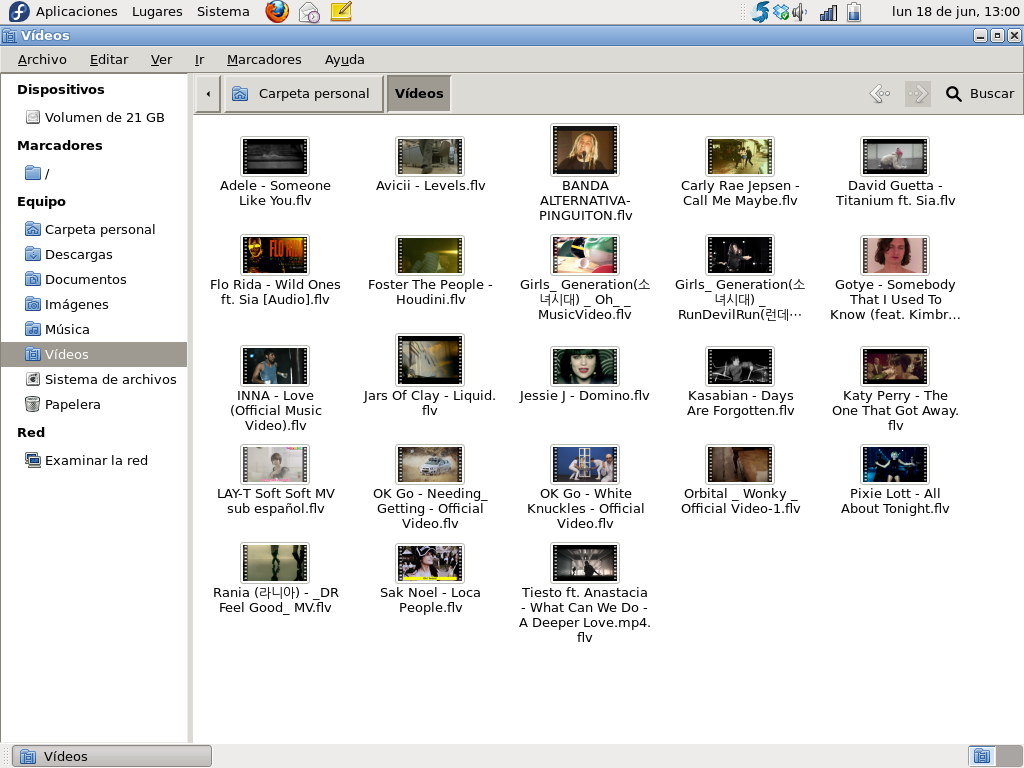The image size is (1024, 768).
Task: Open the Editar menu
Action: [x=108, y=59]
